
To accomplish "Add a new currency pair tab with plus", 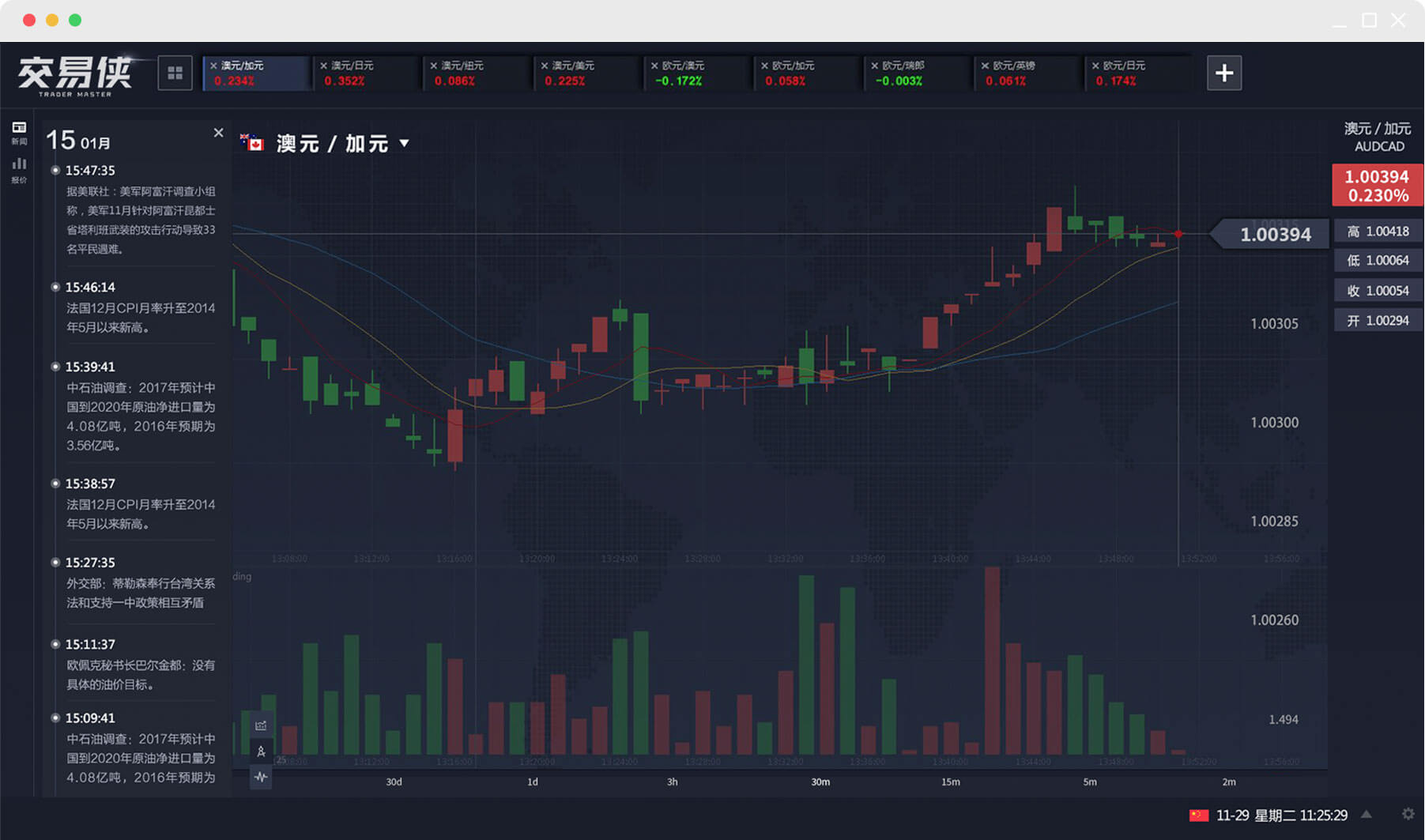I will point(1223,73).
